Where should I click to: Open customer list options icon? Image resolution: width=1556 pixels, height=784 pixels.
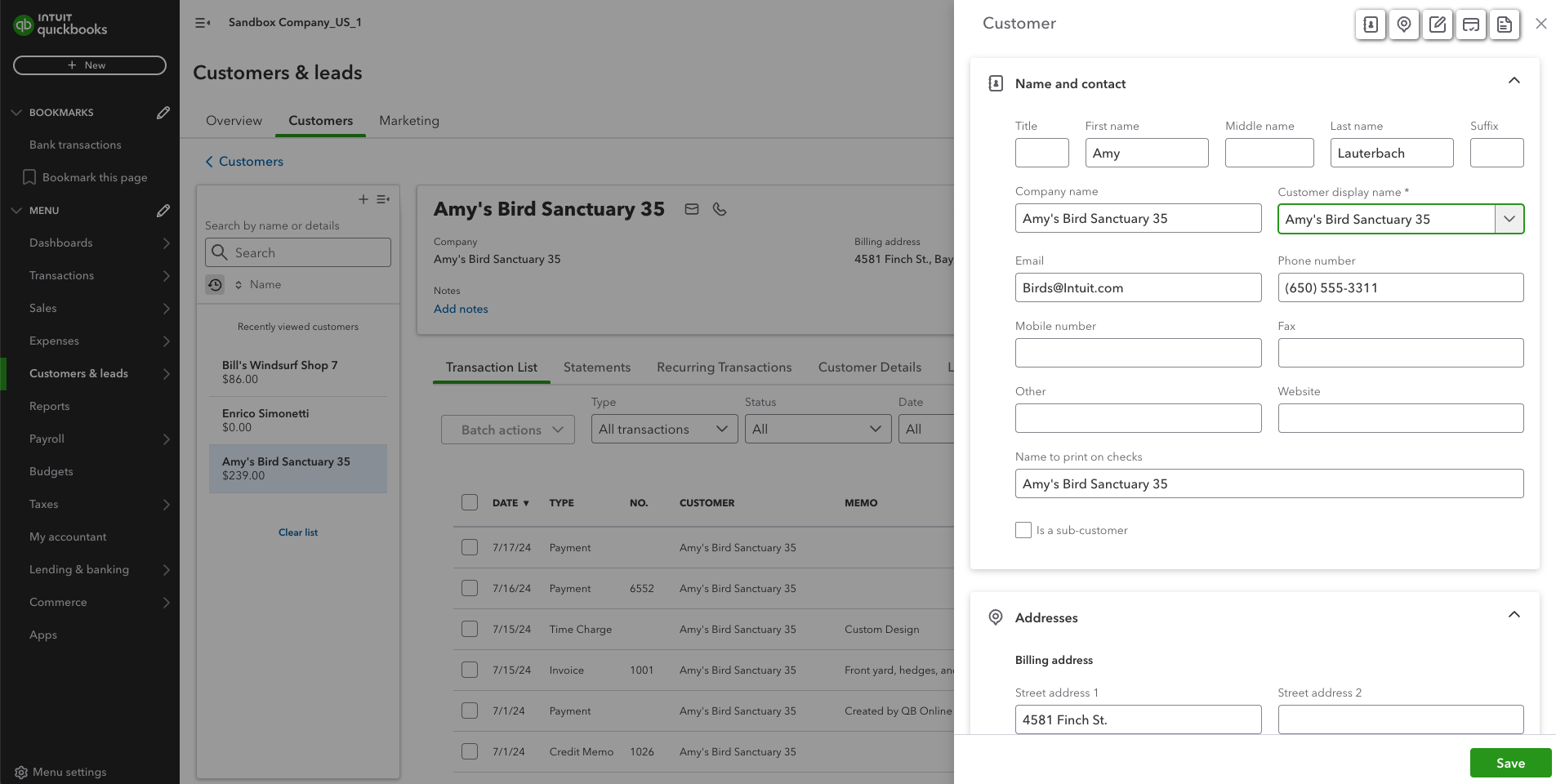pyautogui.click(x=383, y=199)
